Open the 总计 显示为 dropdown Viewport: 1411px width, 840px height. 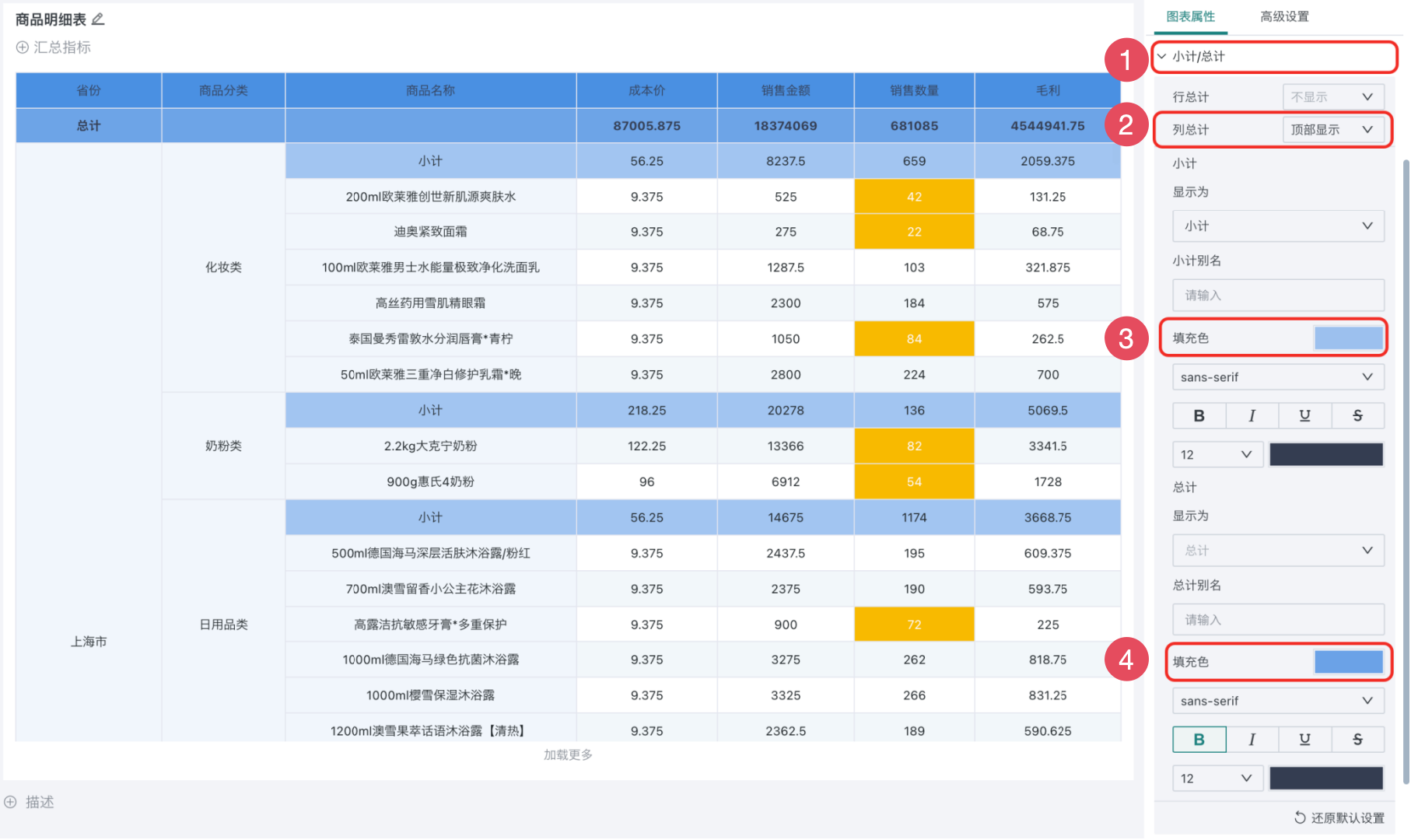pyautogui.click(x=1279, y=551)
